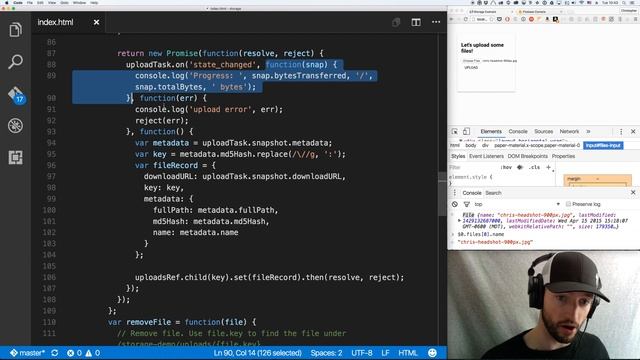Open the Search view in the activity bar
The height and width of the screenshot is (360, 640).
point(16,62)
